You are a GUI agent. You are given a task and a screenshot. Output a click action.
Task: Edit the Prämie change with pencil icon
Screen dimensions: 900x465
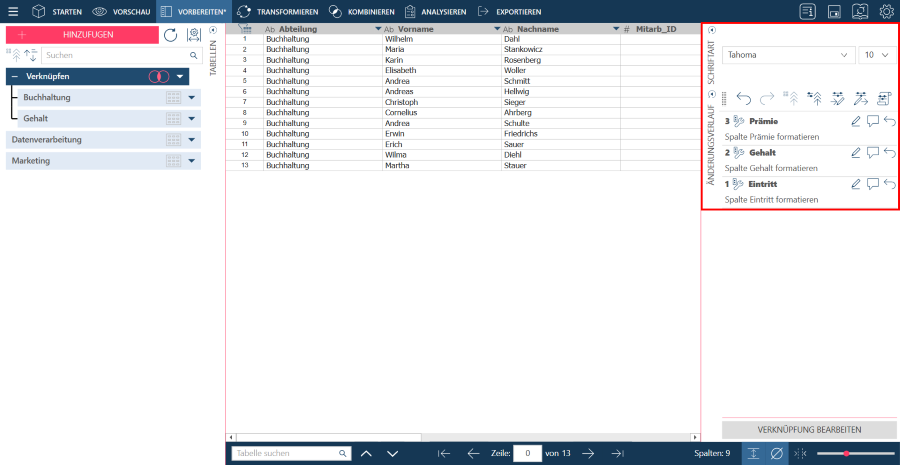(856, 121)
